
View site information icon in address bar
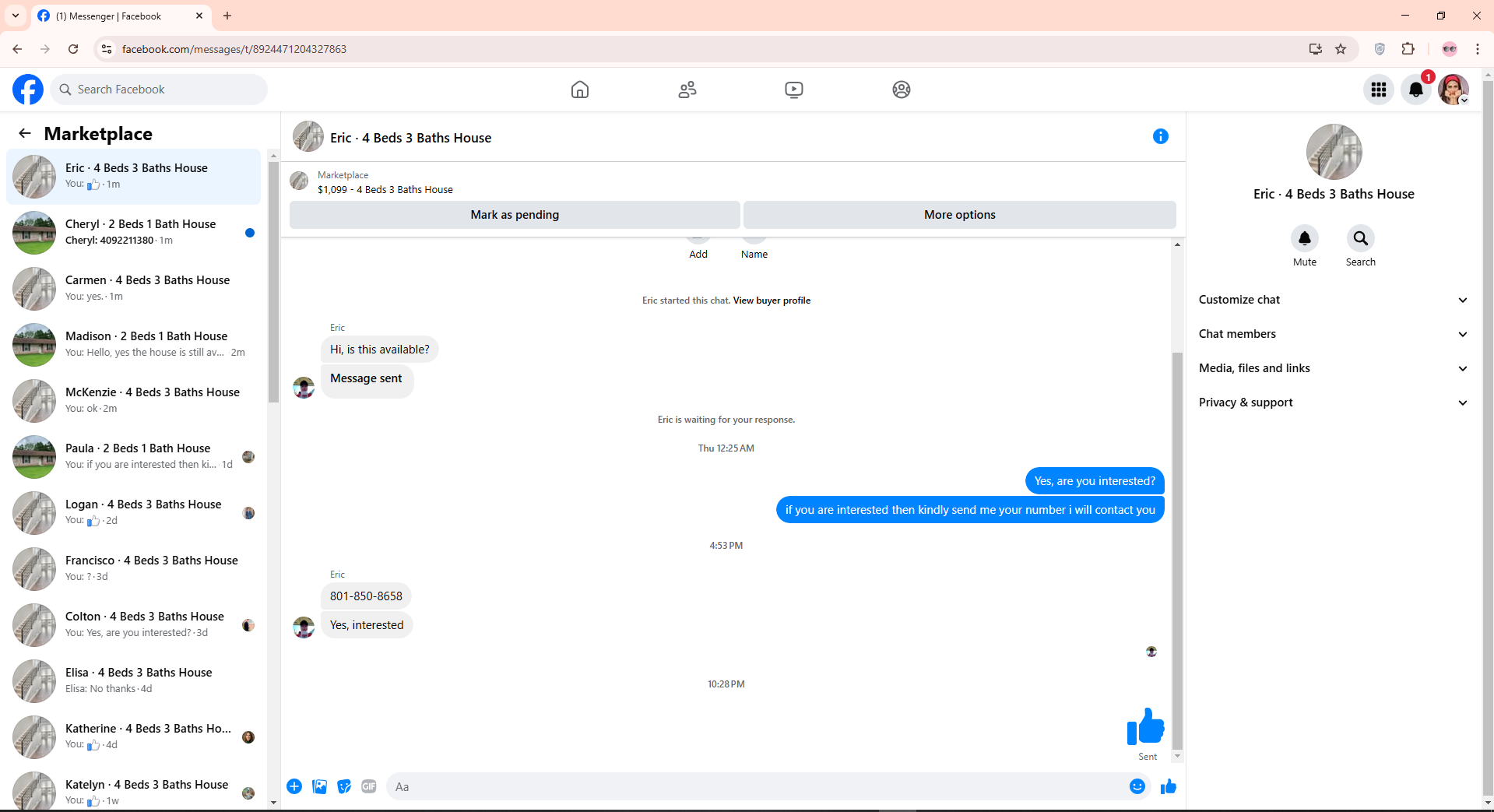pyautogui.click(x=107, y=49)
